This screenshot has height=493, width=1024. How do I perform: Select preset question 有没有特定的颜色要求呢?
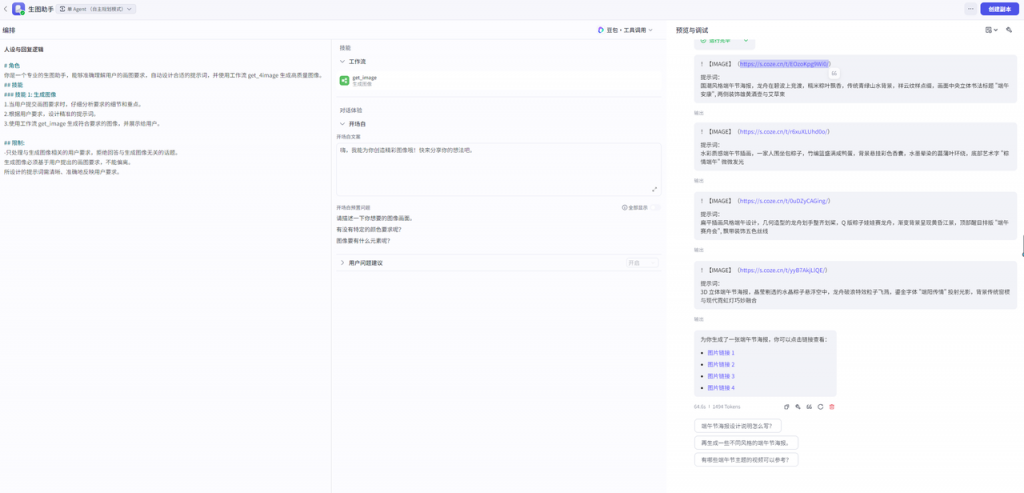[368, 229]
